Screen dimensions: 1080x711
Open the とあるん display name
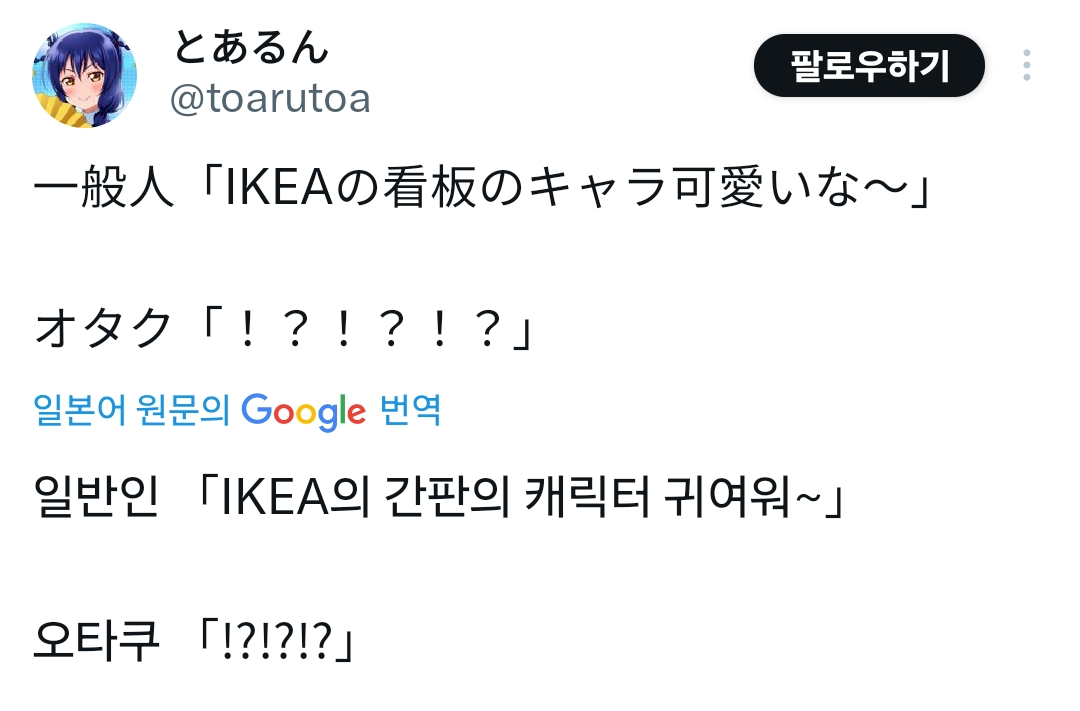(251, 48)
